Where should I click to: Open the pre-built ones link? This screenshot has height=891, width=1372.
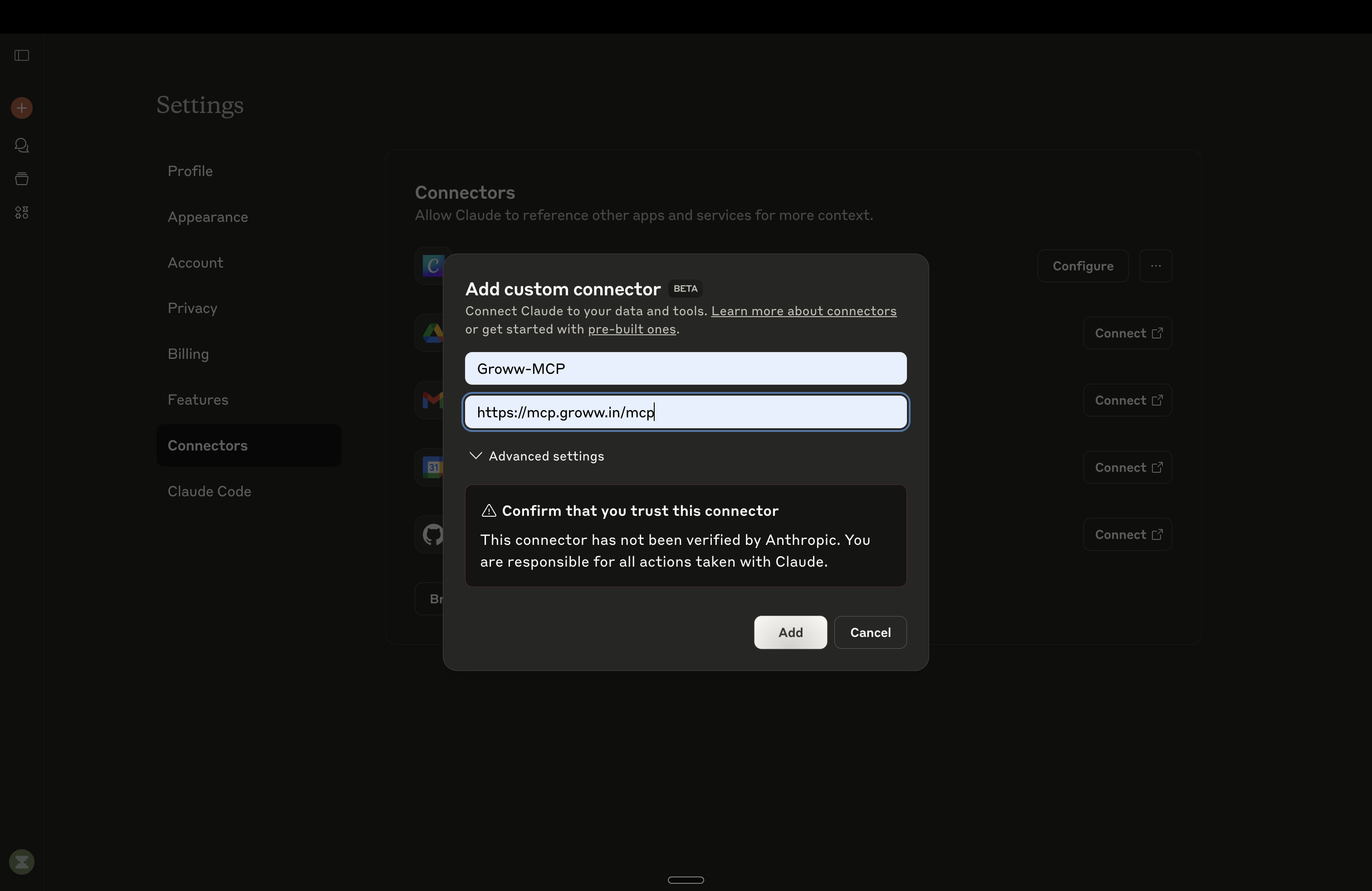(632, 329)
